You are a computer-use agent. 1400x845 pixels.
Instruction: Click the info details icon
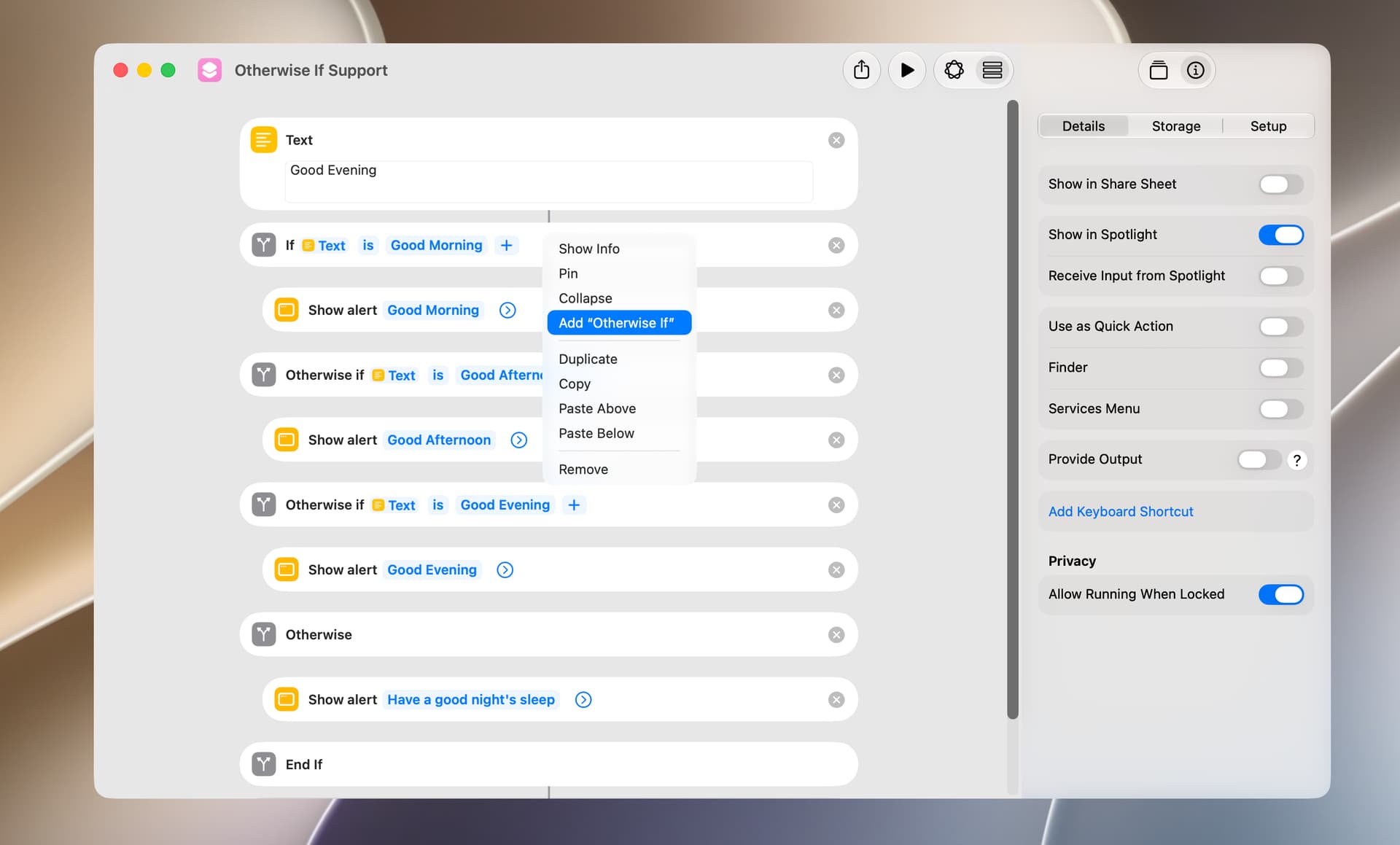[1195, 70]
